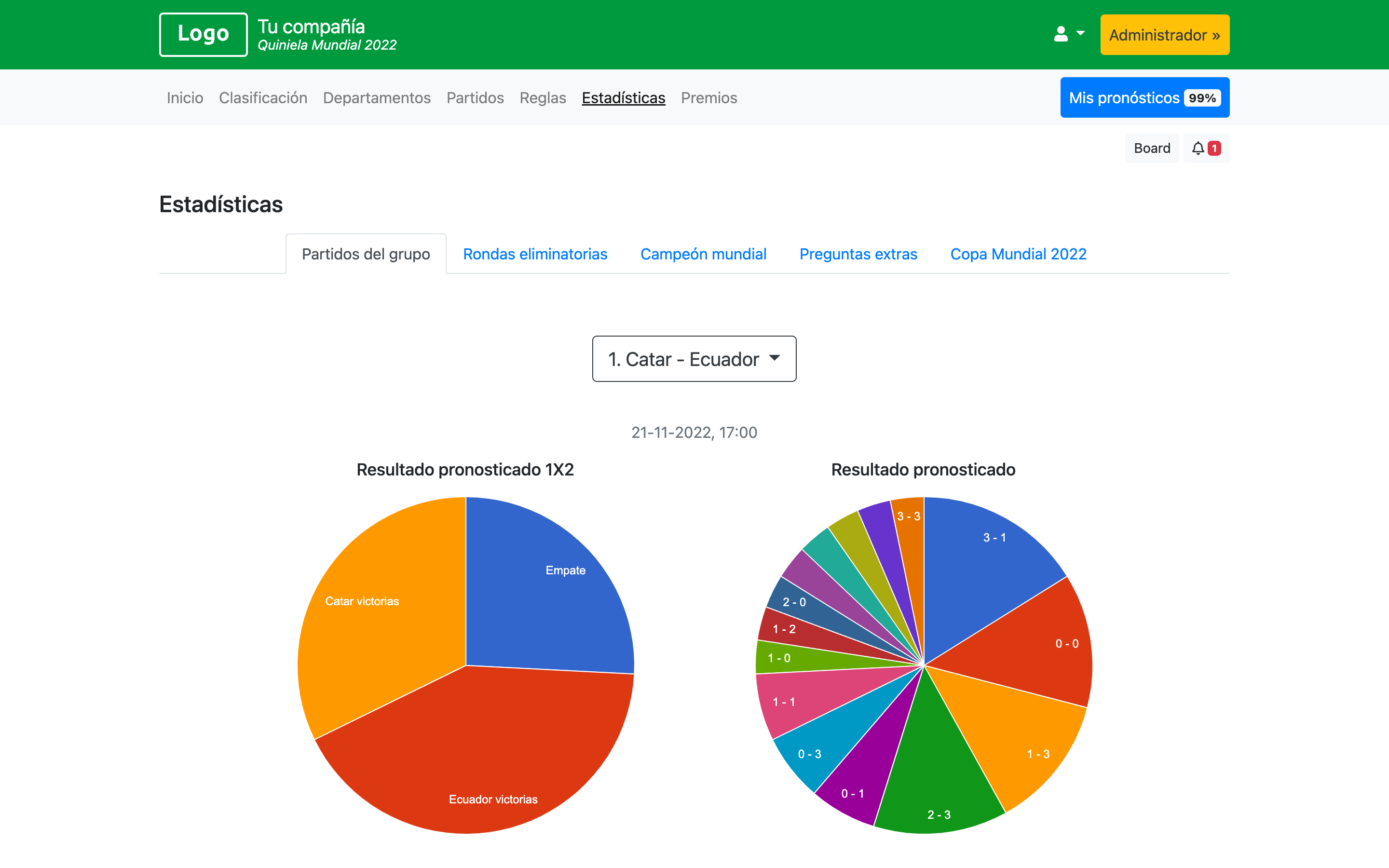Click the Administrador button
1389x868 pixels.
point(1164,35)
